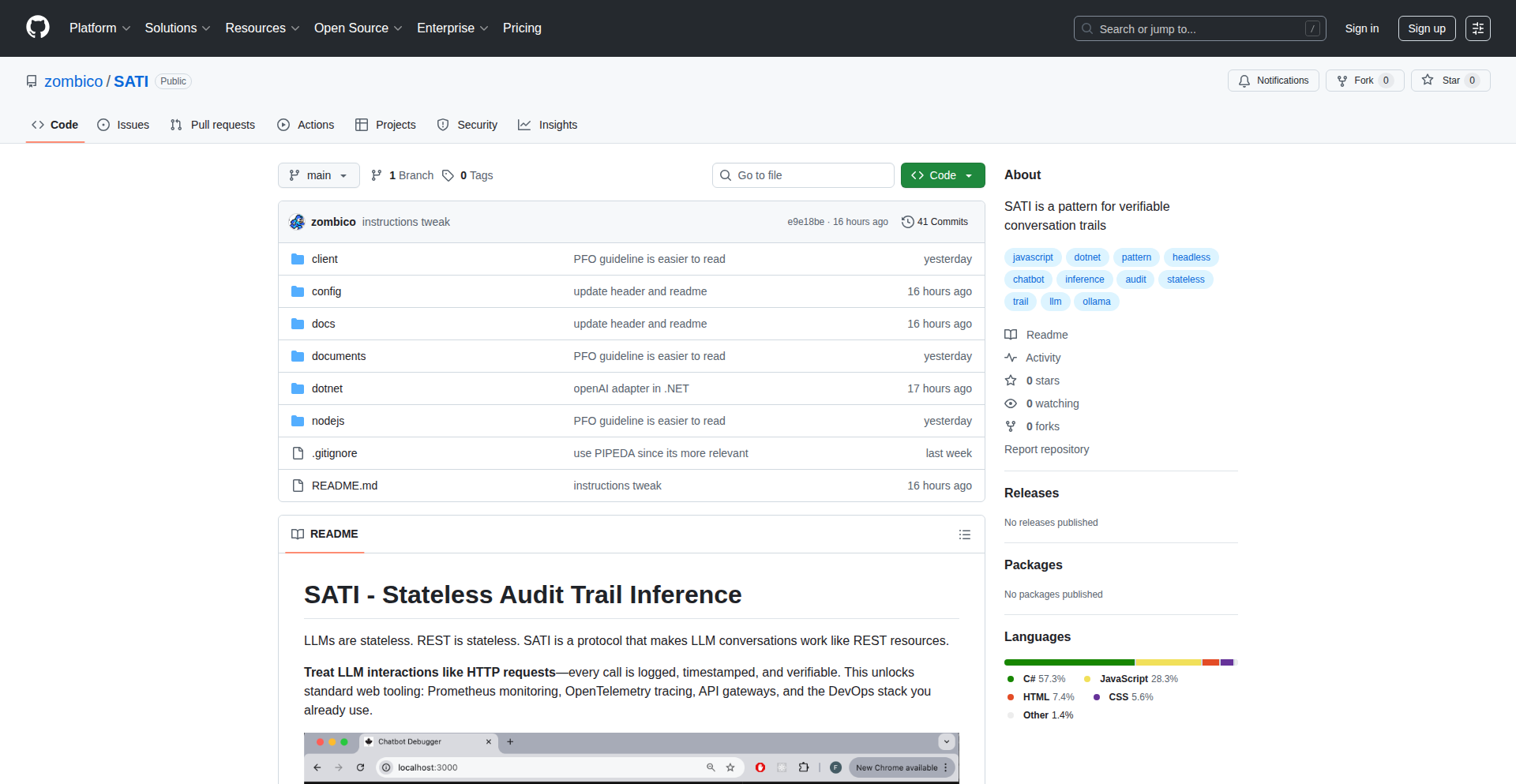
Task: Click the GitHub logo icon
Action: [x=38, y=28]
